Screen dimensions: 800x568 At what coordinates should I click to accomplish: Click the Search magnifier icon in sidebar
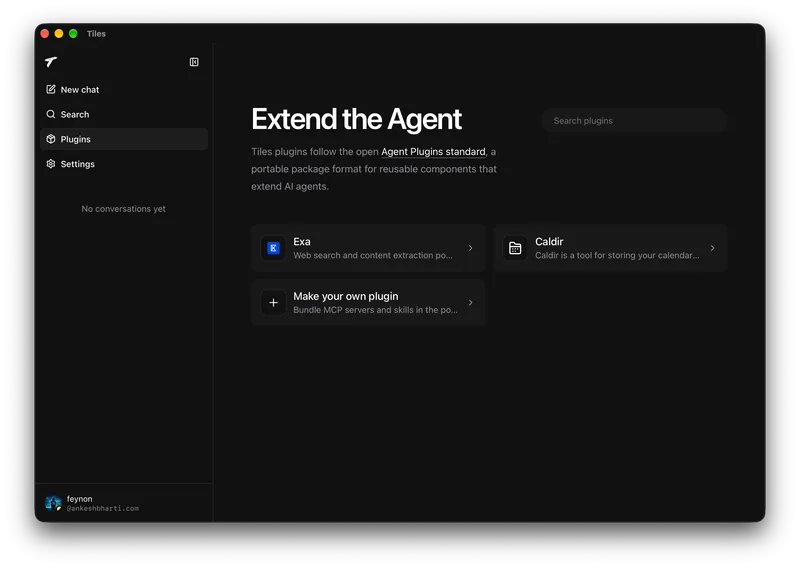point(51,114)
